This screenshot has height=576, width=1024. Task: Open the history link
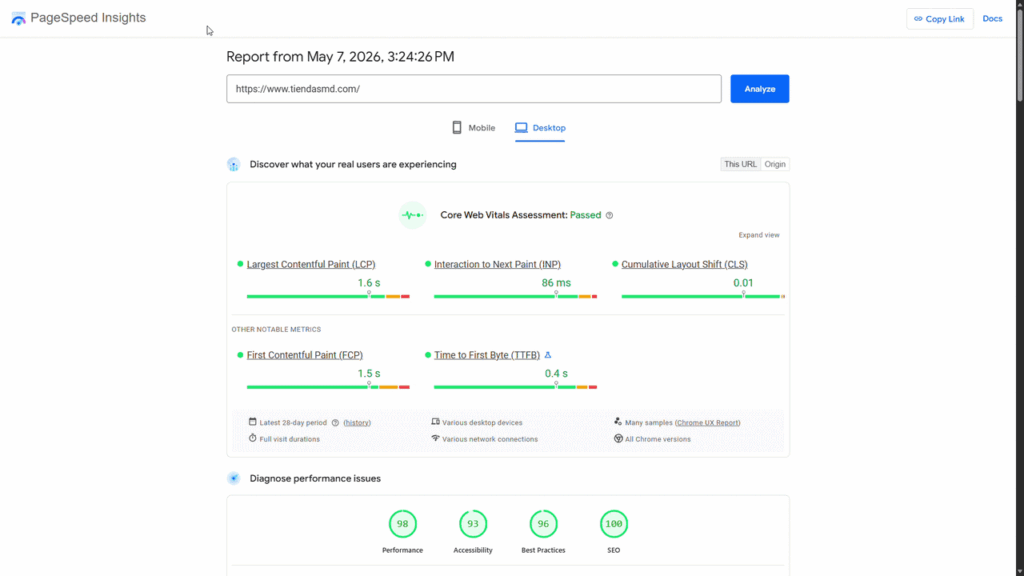click(x=357, y=423)
